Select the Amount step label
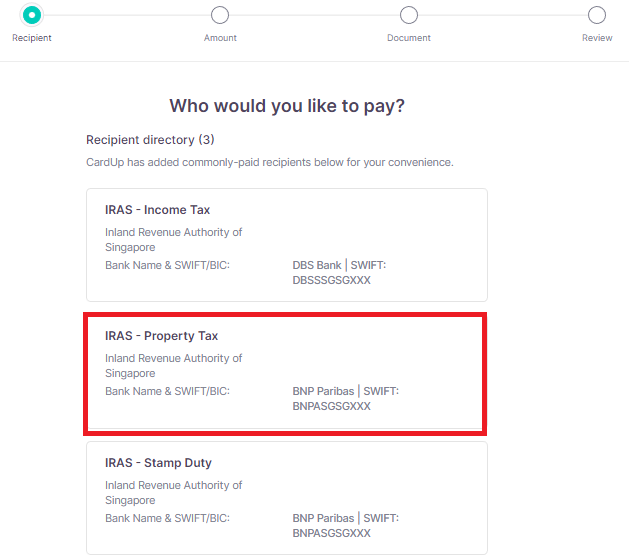This screenshot has width=630, height=559. click(x=220, y=38)
